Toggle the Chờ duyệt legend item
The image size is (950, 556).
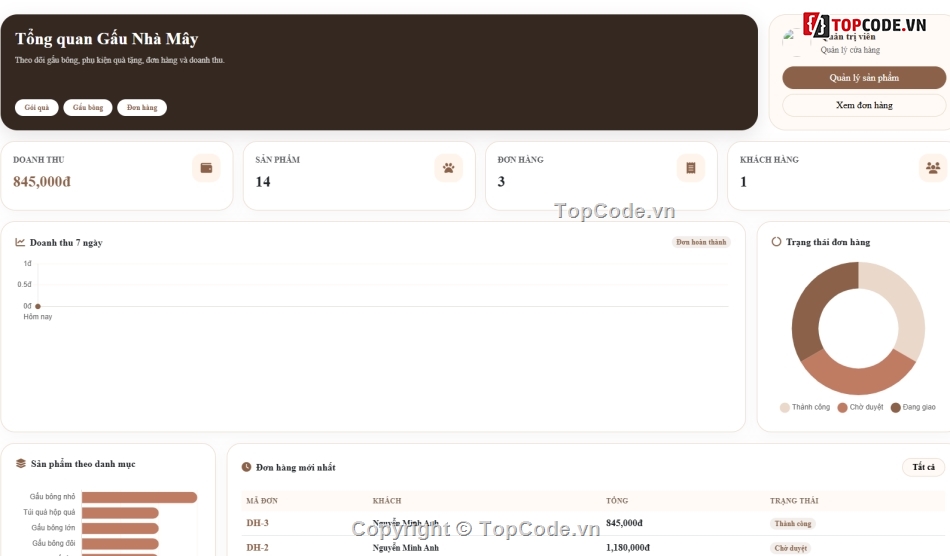860,407
